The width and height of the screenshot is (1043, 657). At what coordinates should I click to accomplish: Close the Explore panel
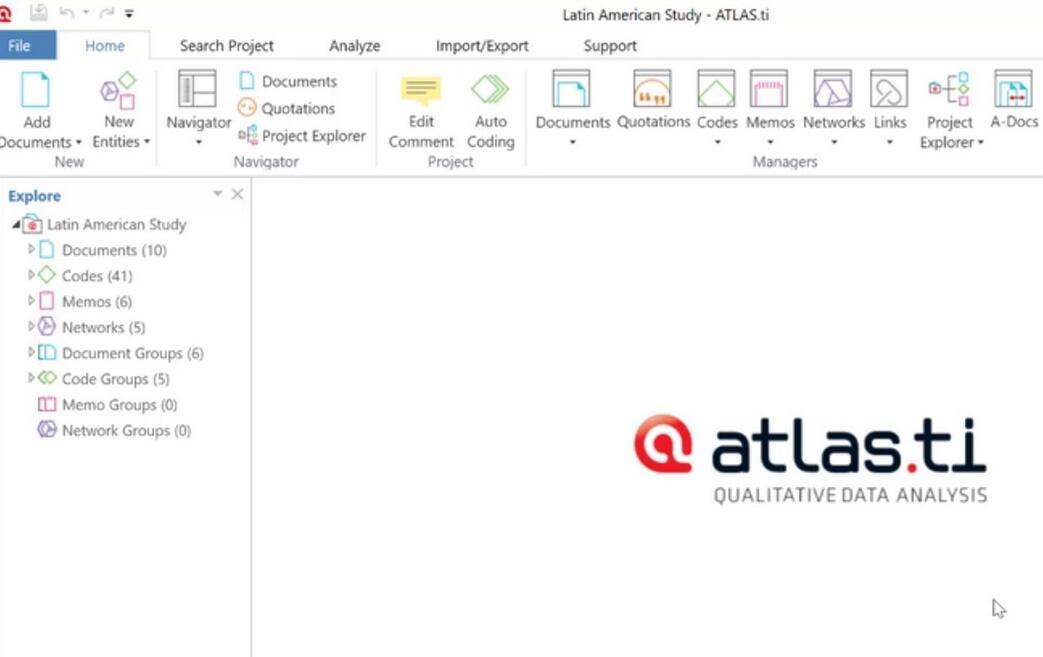click(x=237, y=194)
